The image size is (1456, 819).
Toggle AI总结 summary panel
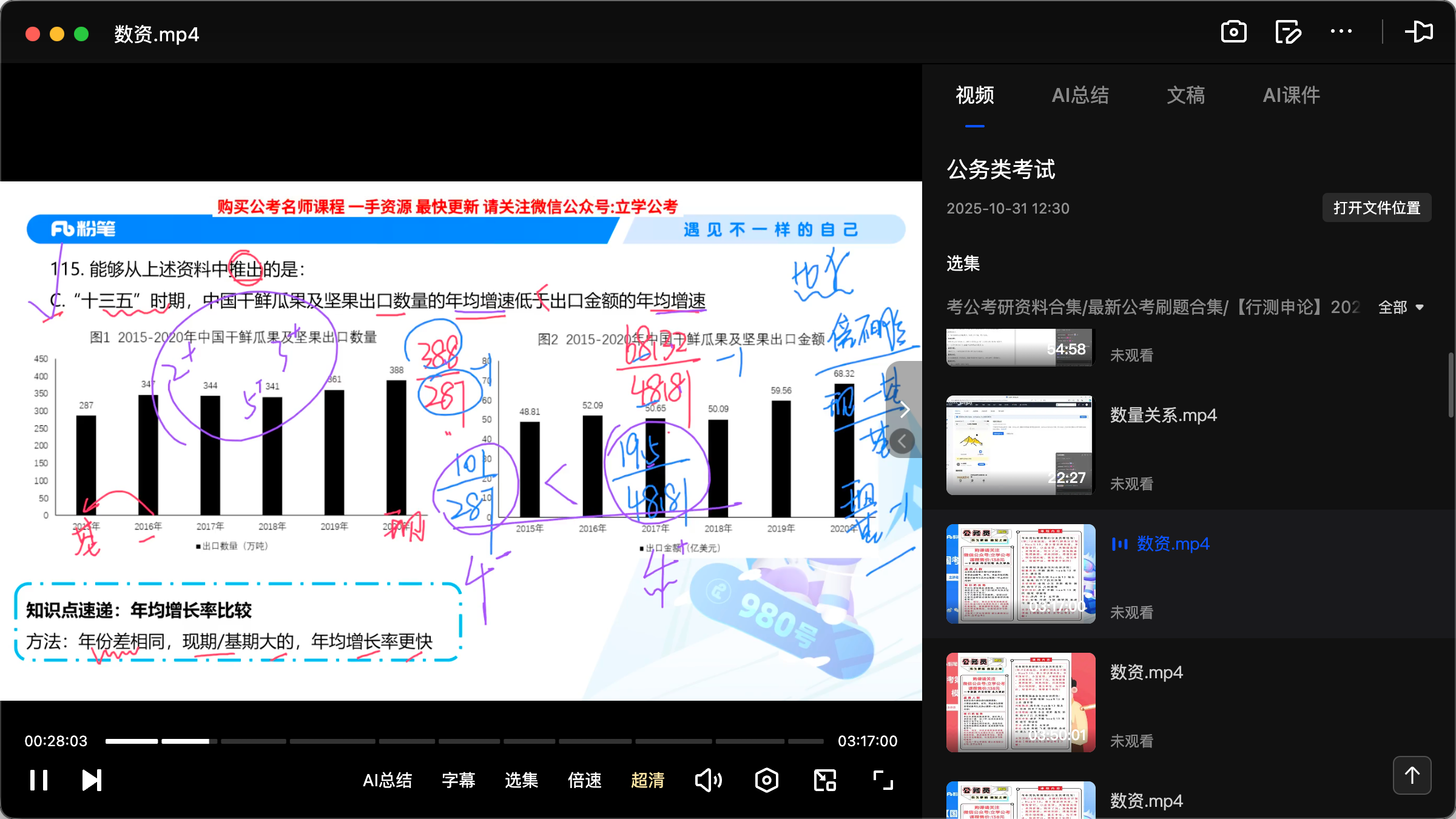388,781
